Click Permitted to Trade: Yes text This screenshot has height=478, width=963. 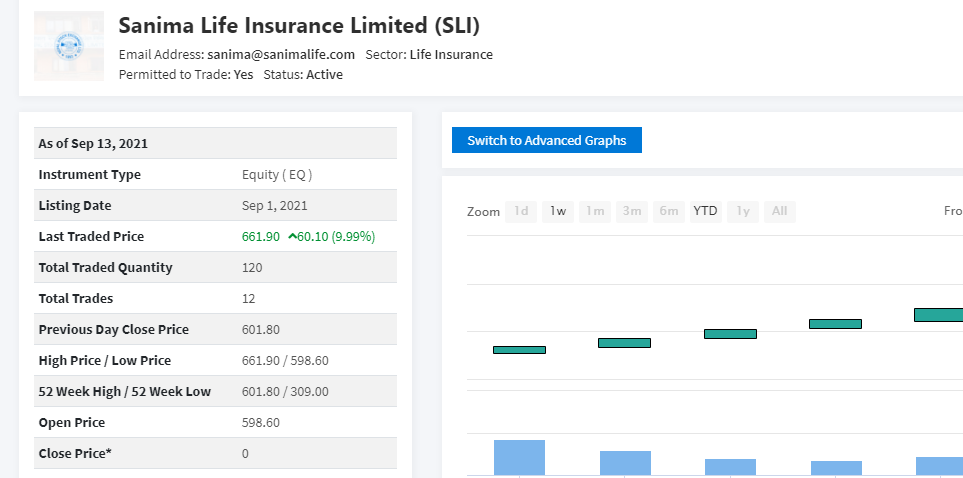tap(186, 74)
